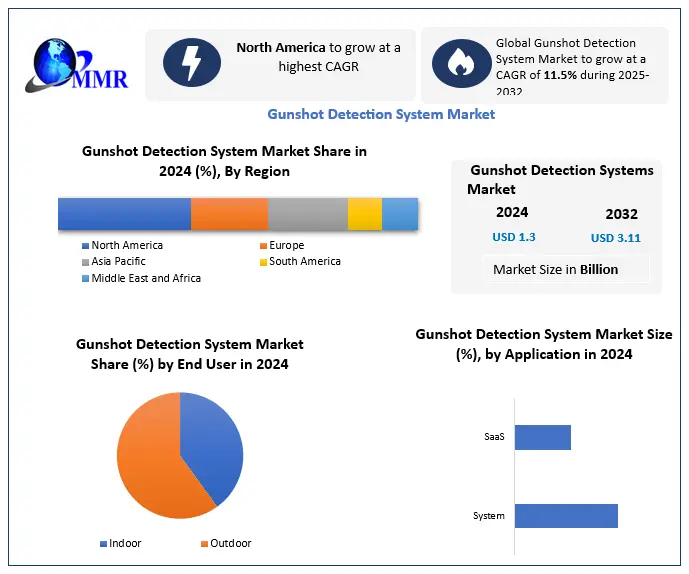Click the yellow South America bar segment
The height and width of the screenshot is (574, 689).
pos(364,215)
